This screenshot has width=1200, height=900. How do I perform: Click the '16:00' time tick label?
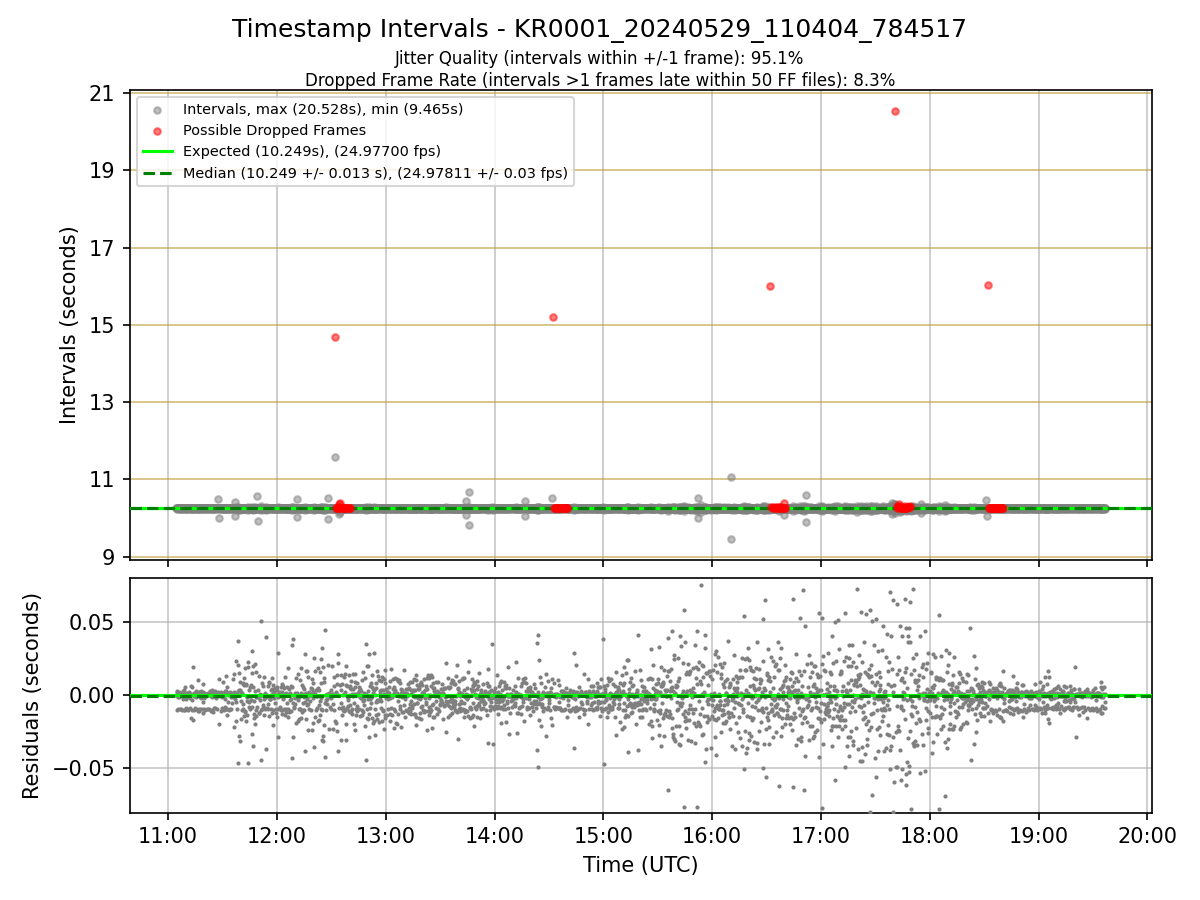click(x=712, y=835)
